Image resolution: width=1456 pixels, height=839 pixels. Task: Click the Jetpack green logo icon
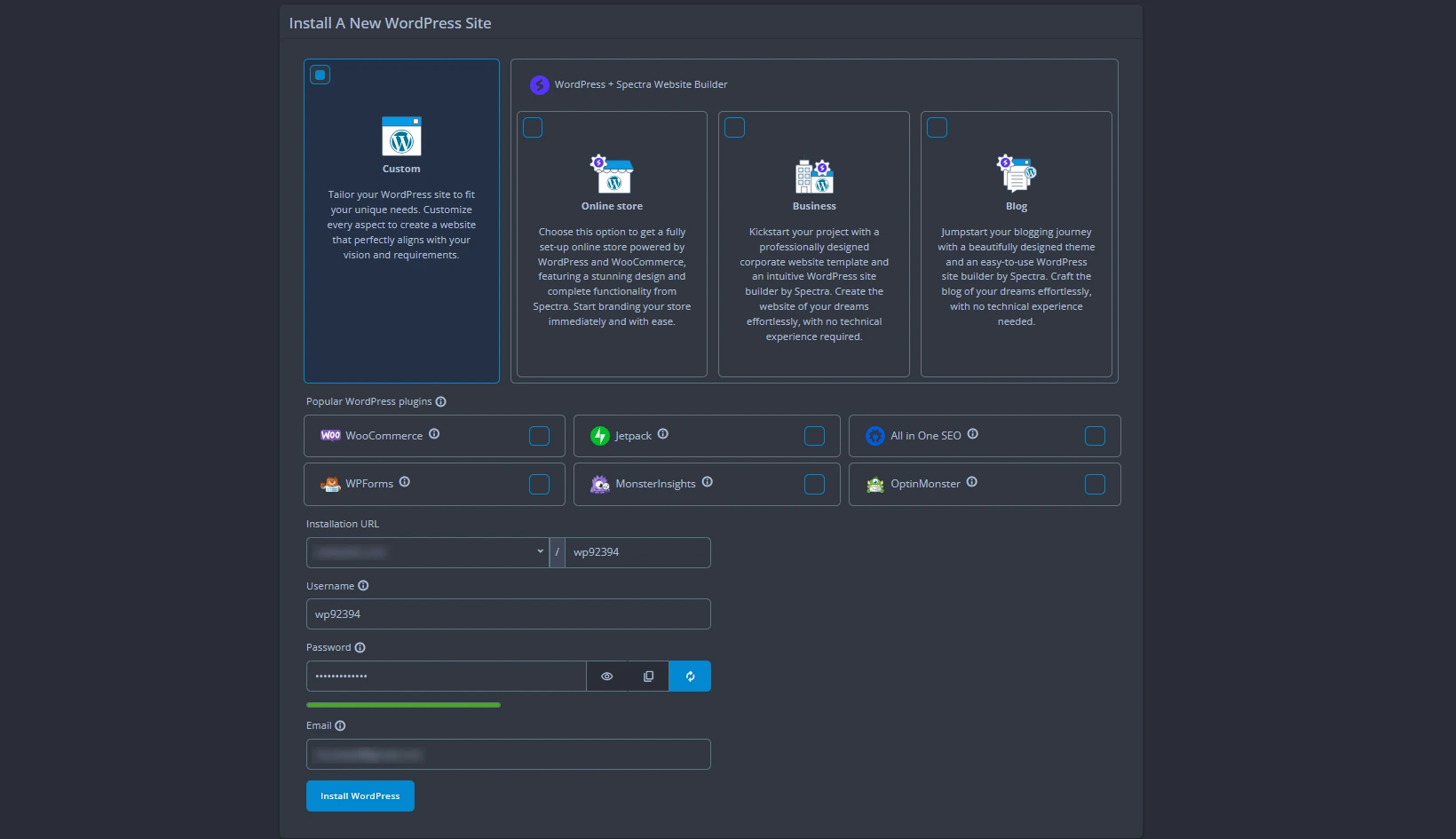coord(600,436)
